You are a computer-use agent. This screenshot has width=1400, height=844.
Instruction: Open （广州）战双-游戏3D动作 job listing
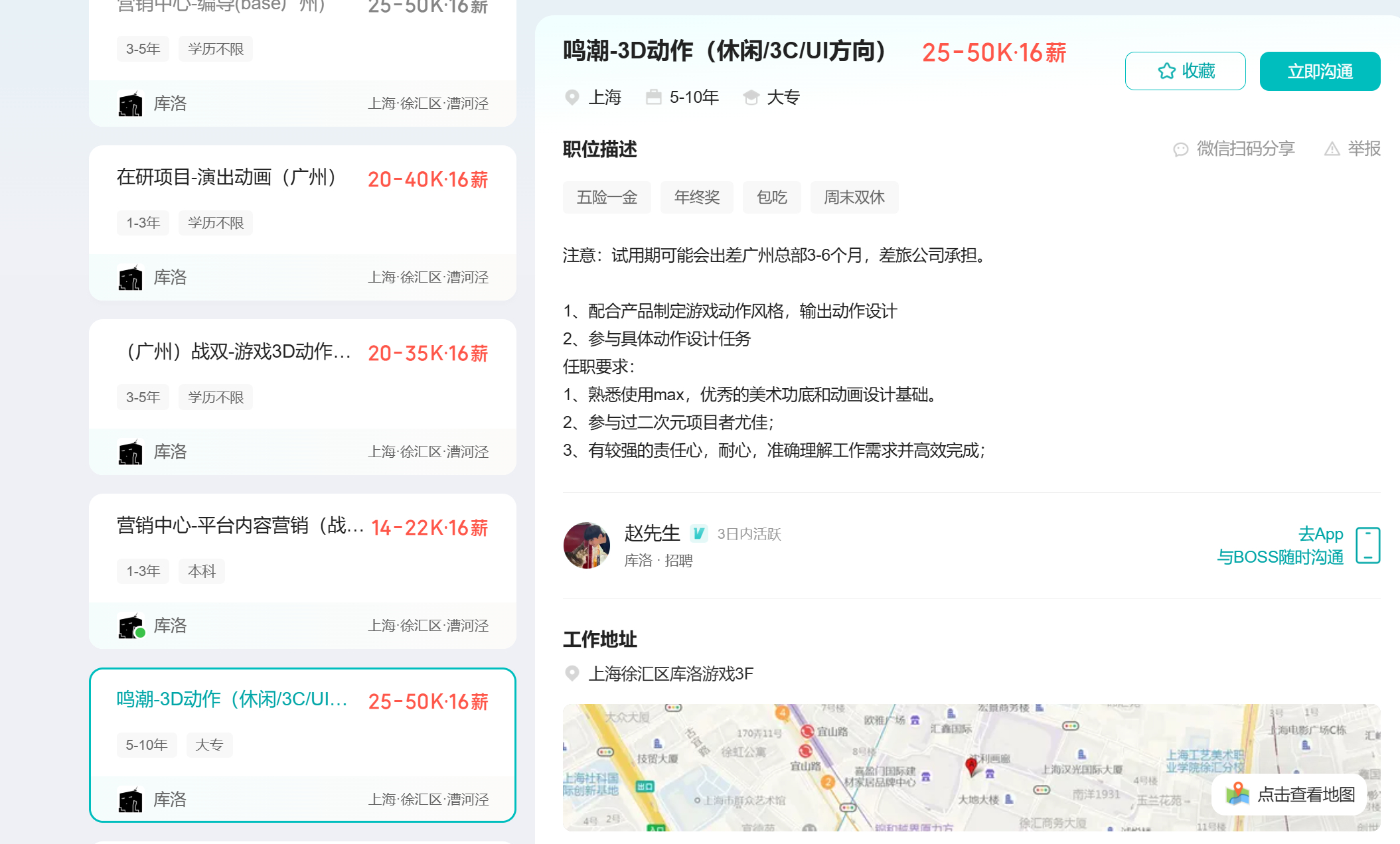[x=303, y=397]
